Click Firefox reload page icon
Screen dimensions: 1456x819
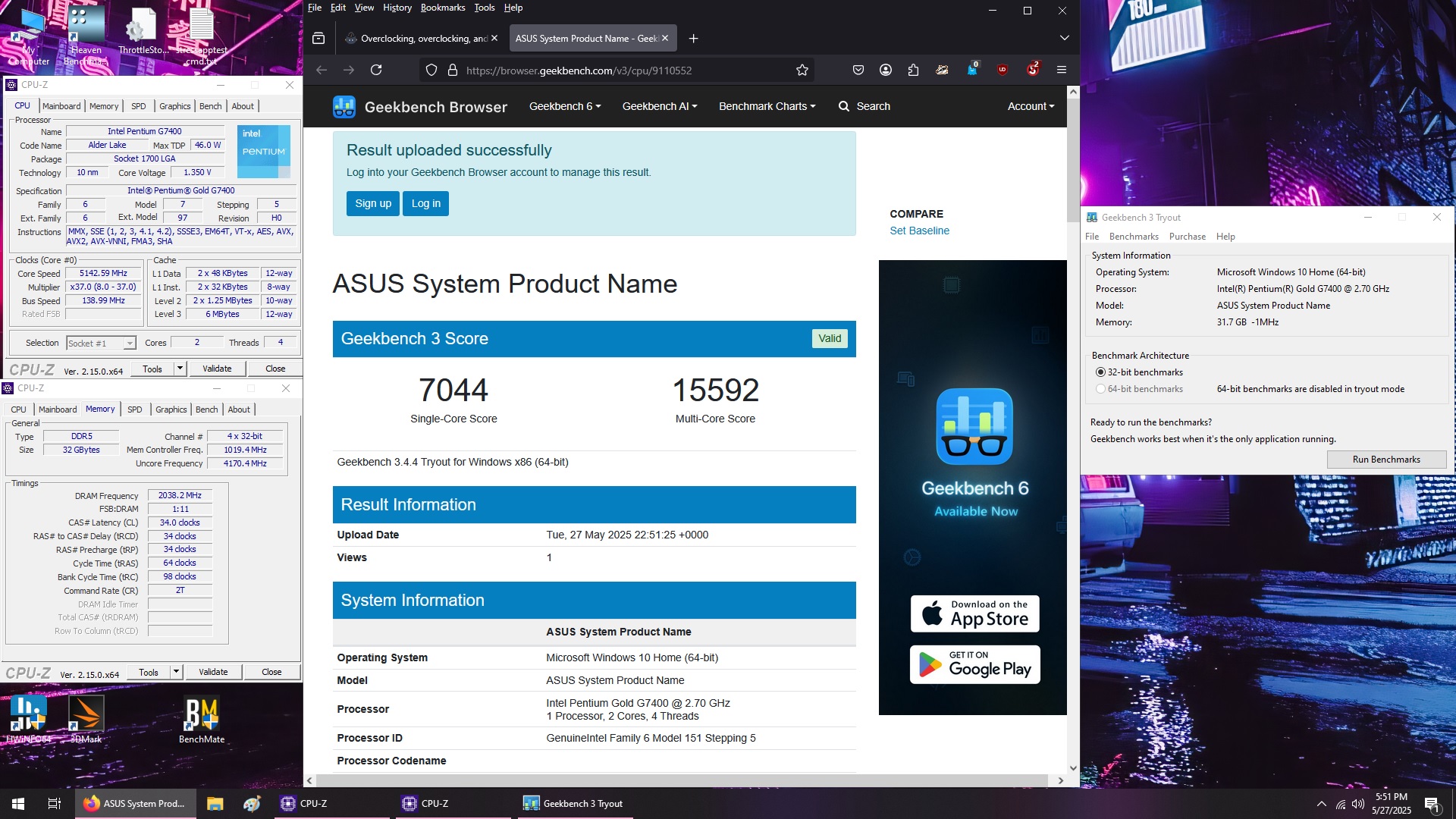tap(376, 70)
